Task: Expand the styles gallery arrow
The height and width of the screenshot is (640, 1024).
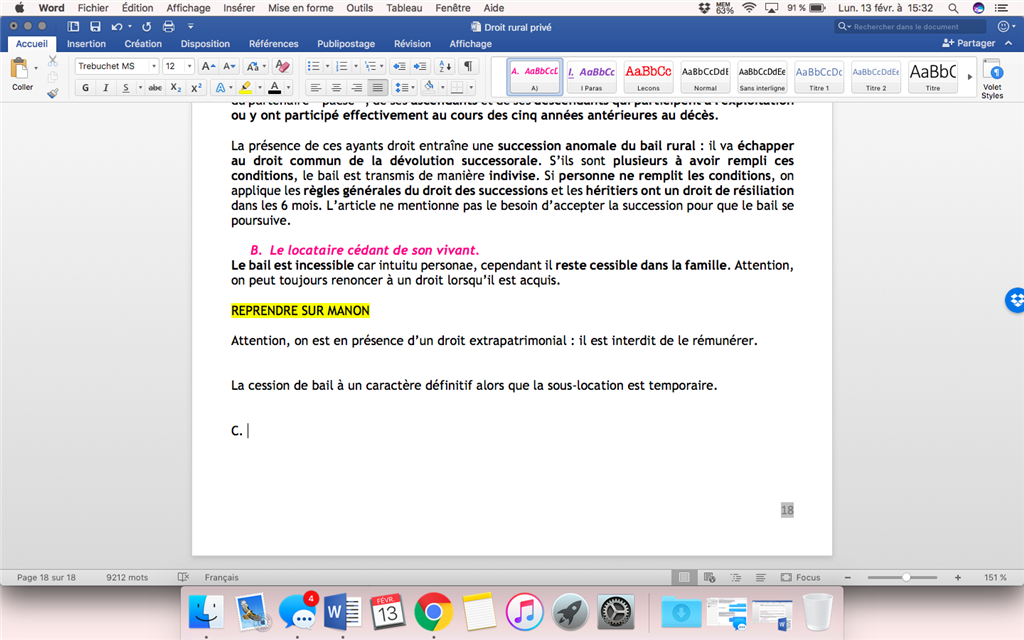Action: (x=970, y=77)
